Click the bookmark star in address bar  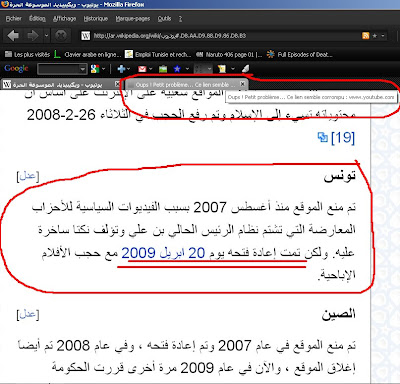point(375,36)
